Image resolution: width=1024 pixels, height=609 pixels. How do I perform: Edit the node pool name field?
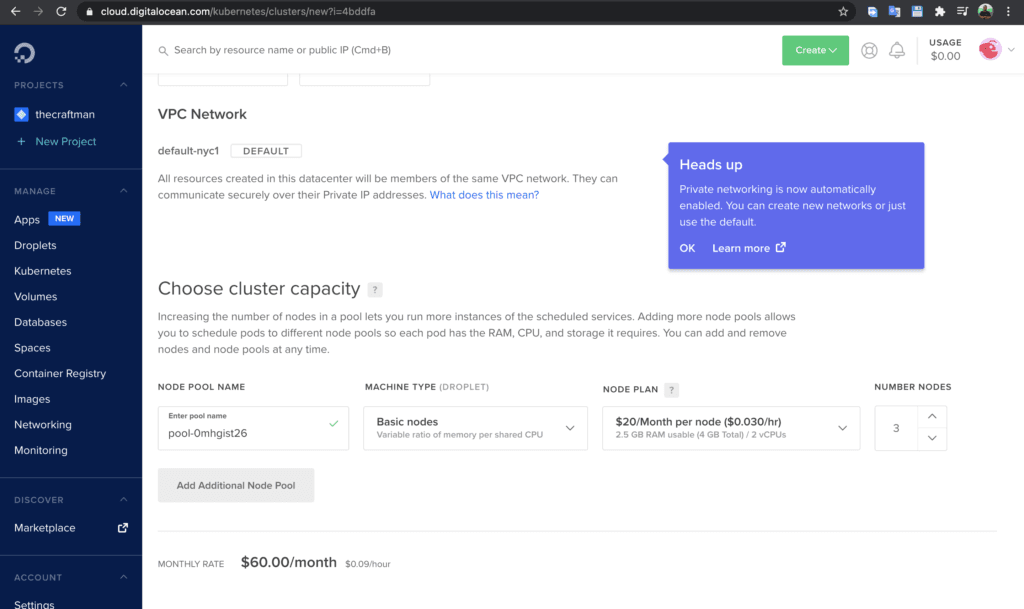coord(253,428)
